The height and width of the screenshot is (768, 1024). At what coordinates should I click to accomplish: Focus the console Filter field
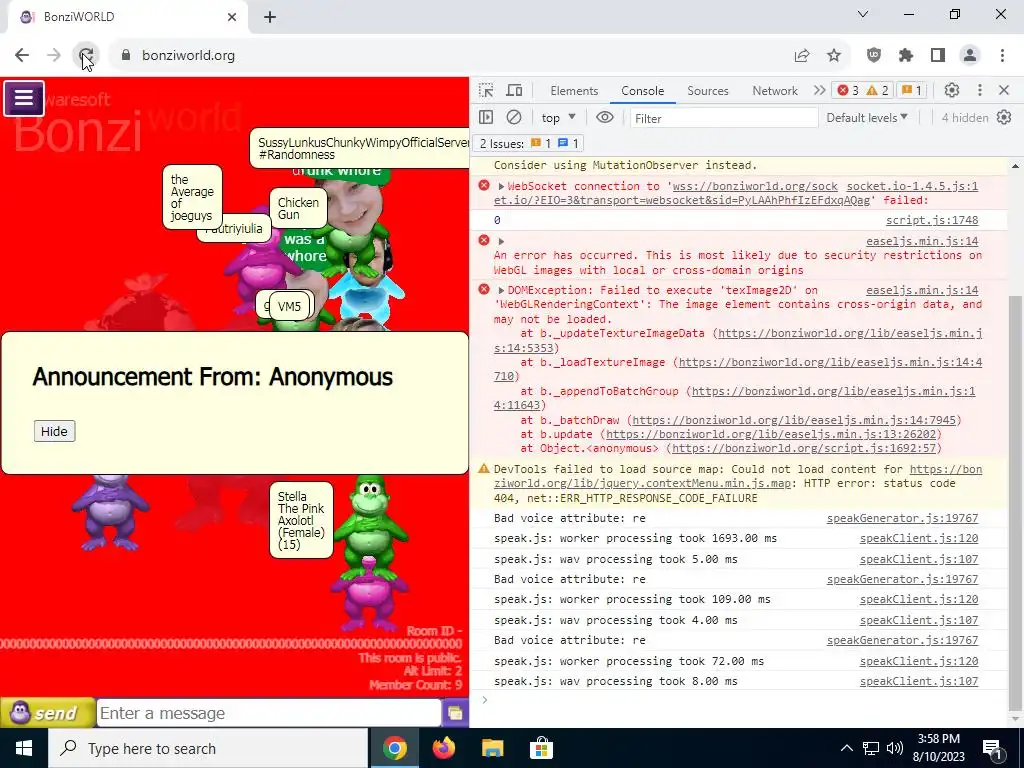pos(724,118)
